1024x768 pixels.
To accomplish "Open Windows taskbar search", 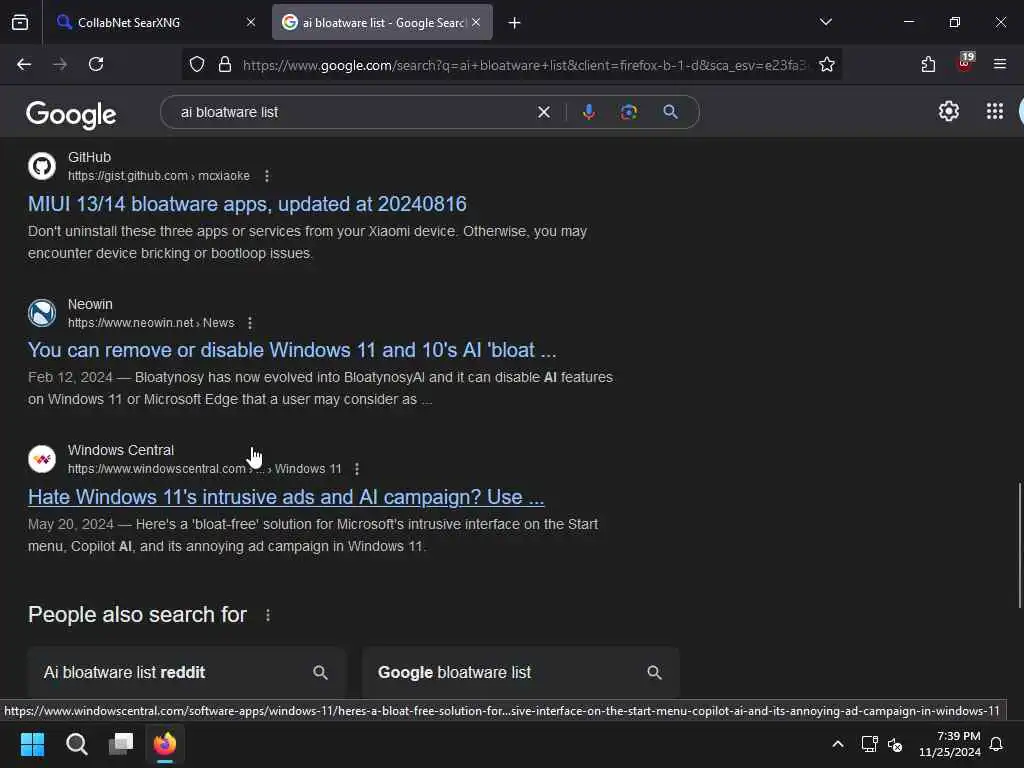I will (x=76, y=744).
